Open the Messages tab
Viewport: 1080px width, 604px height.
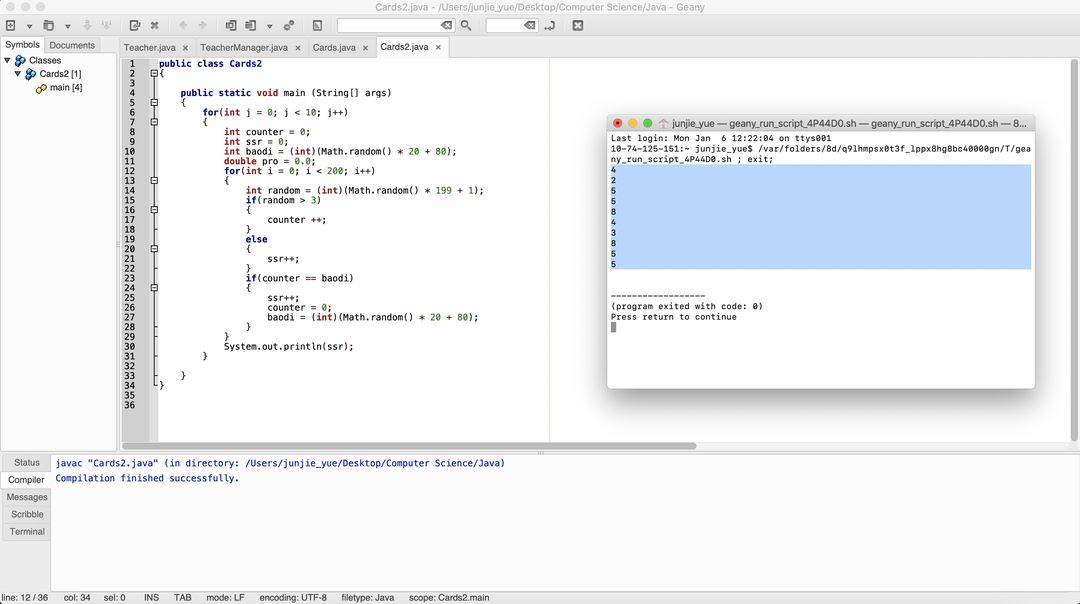click(x=27, y=497)
